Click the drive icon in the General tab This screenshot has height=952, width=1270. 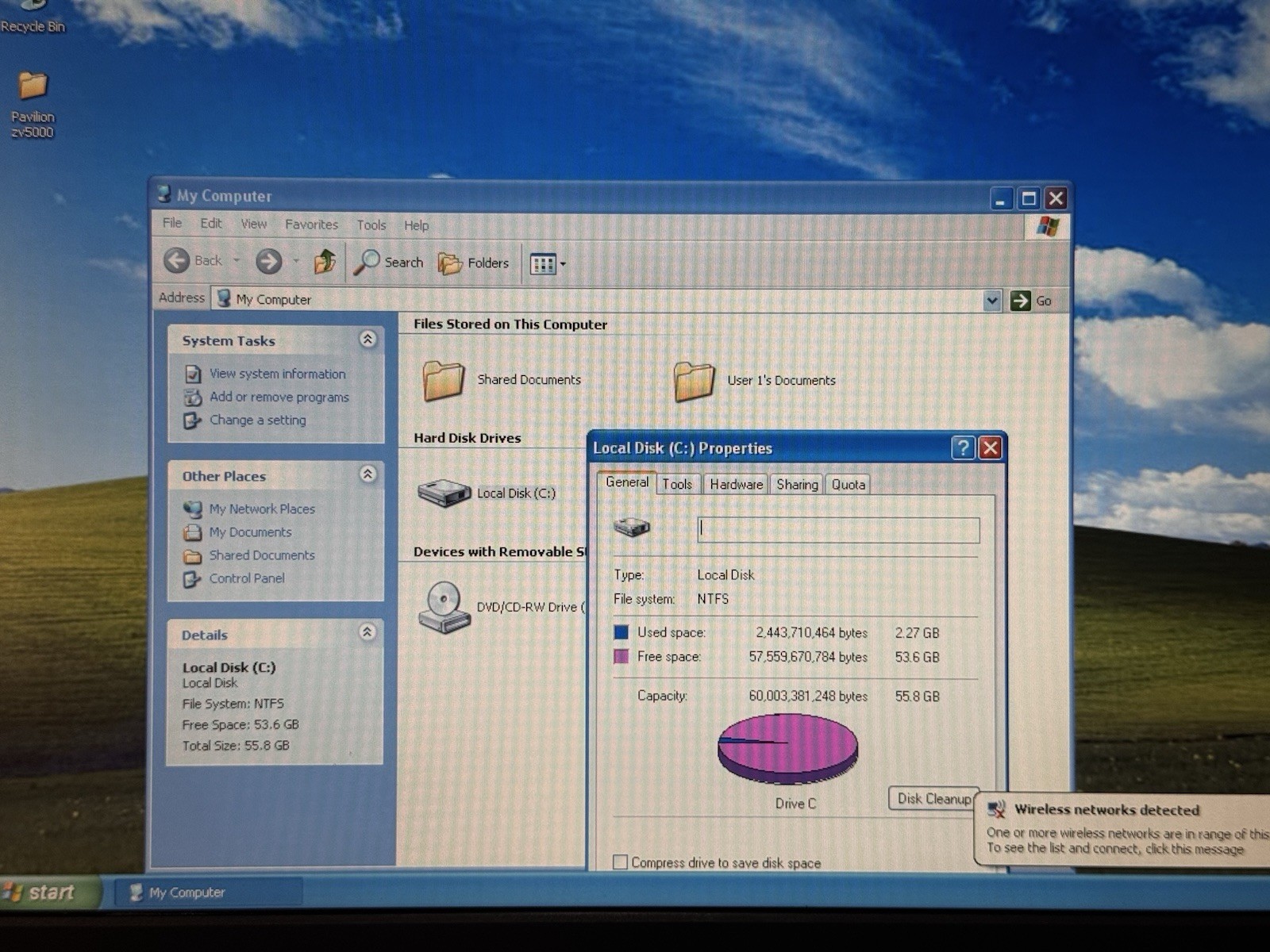[632, 527]
